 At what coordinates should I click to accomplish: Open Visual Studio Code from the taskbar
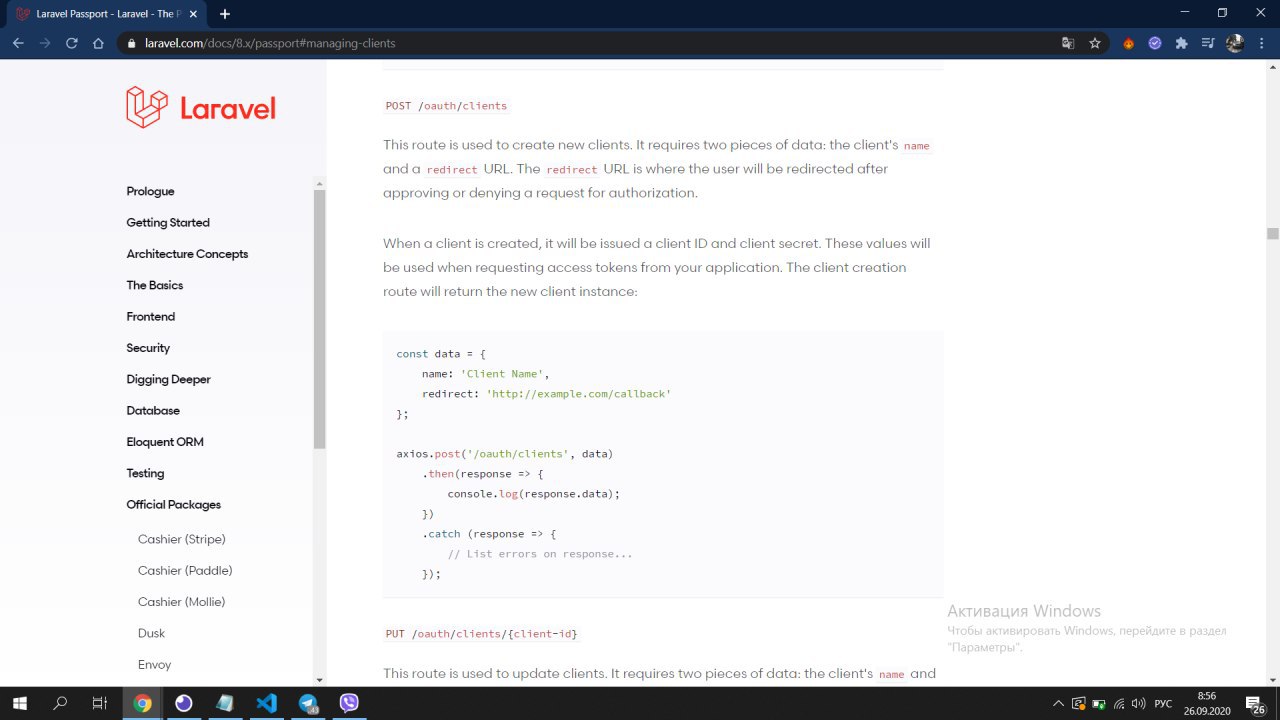(266, 703)
